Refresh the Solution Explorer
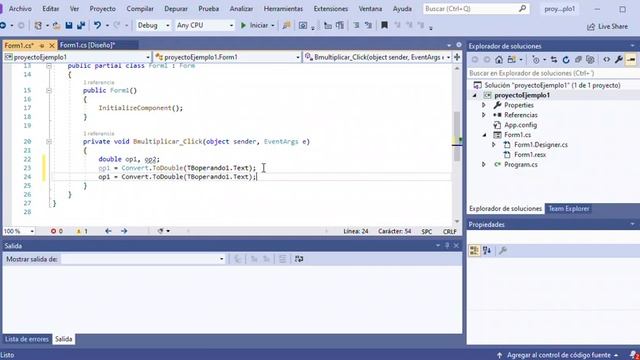 coord(566,60)
